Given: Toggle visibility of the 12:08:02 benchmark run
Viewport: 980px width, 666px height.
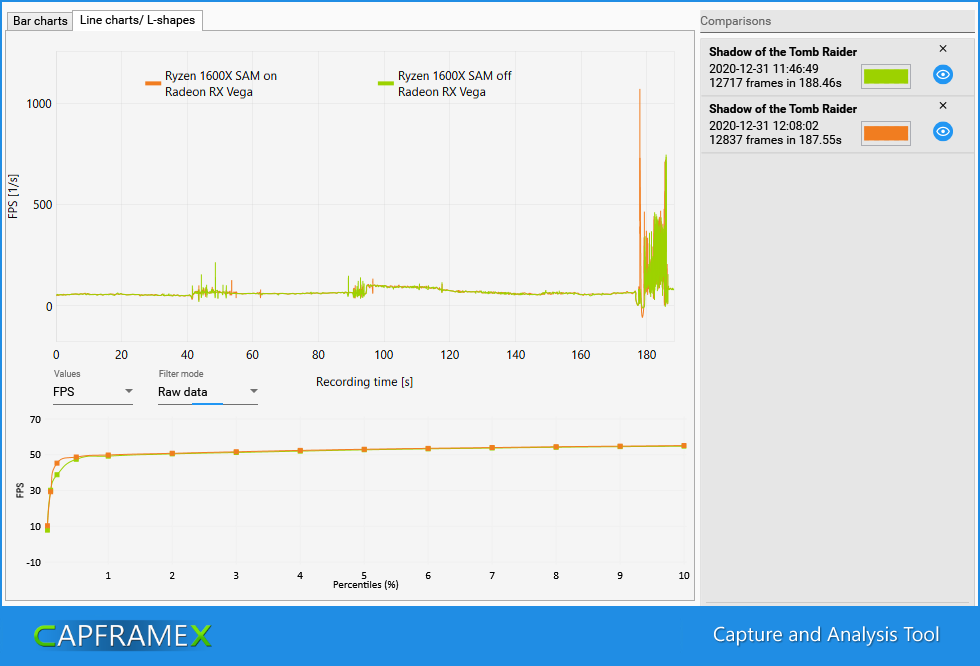Looking at the screenshot, I should [942, 132].
